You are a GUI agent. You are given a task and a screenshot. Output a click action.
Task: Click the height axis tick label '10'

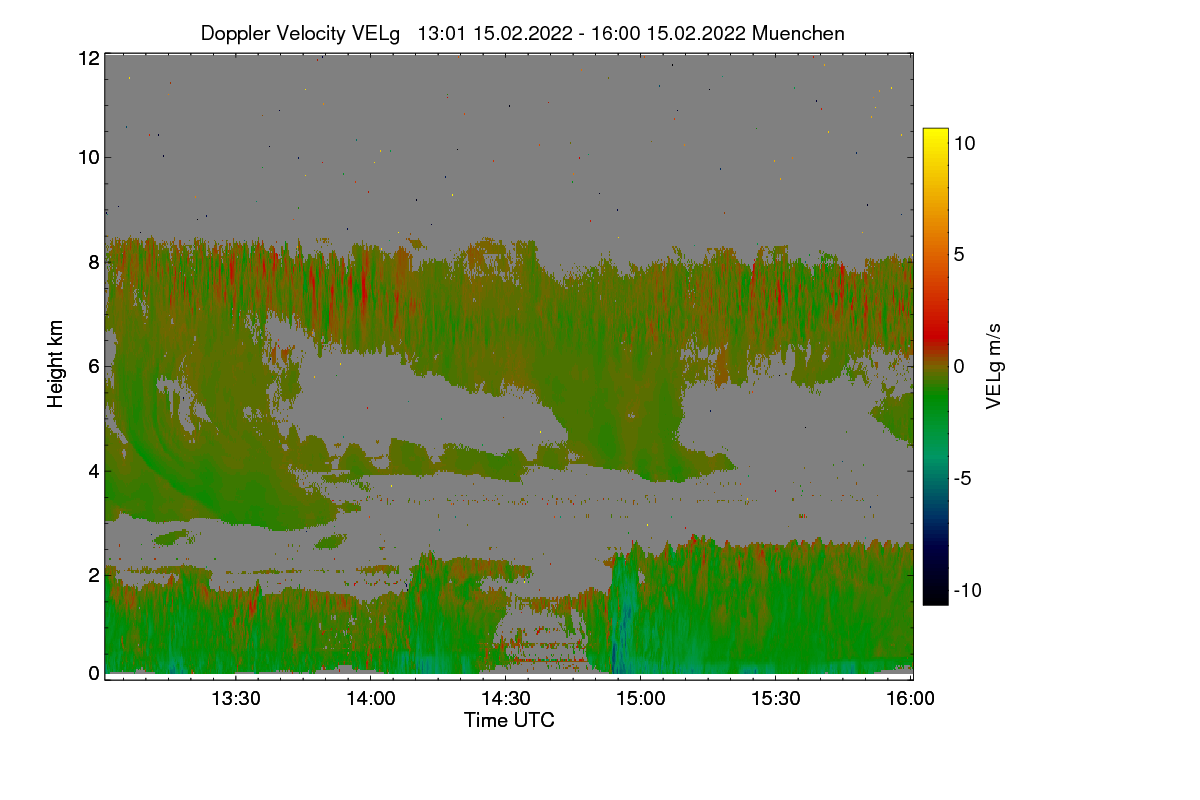tap(88, 157)
